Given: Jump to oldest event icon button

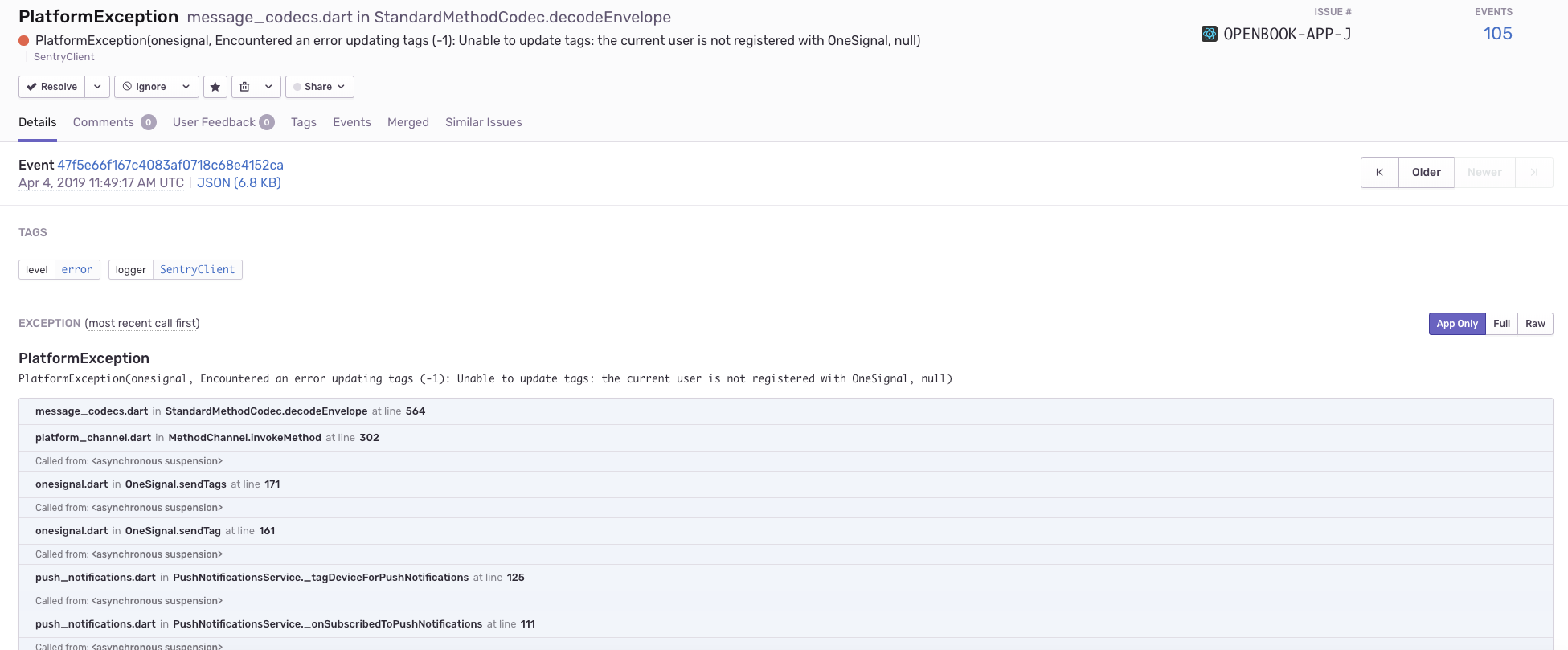Looking at the screenshot, I should click(1380, 173).
